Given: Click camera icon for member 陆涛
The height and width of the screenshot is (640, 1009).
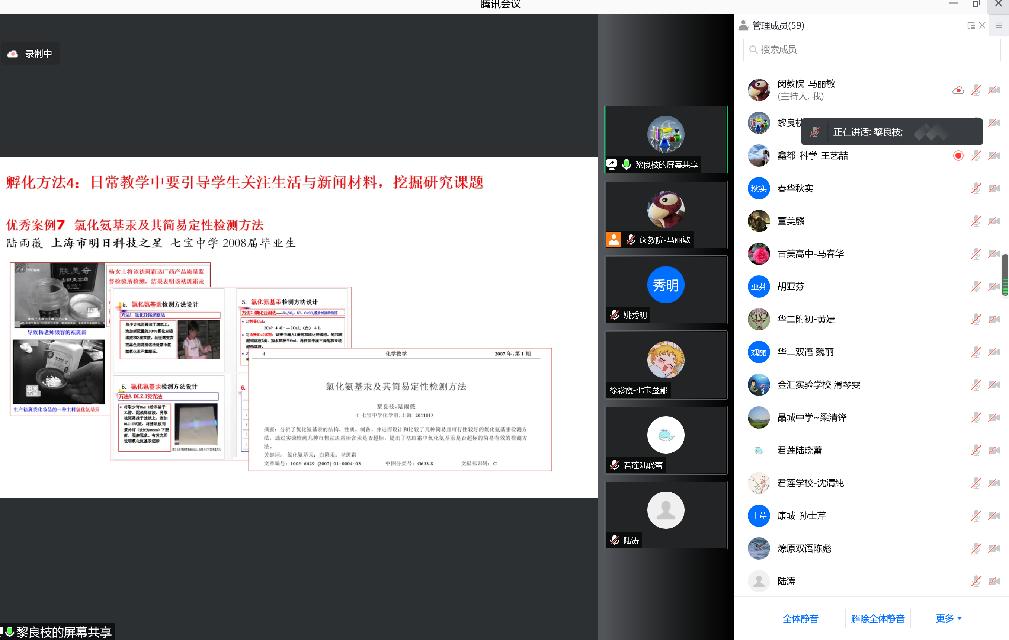Looking at the screenshot, I should tap(994, 581).
